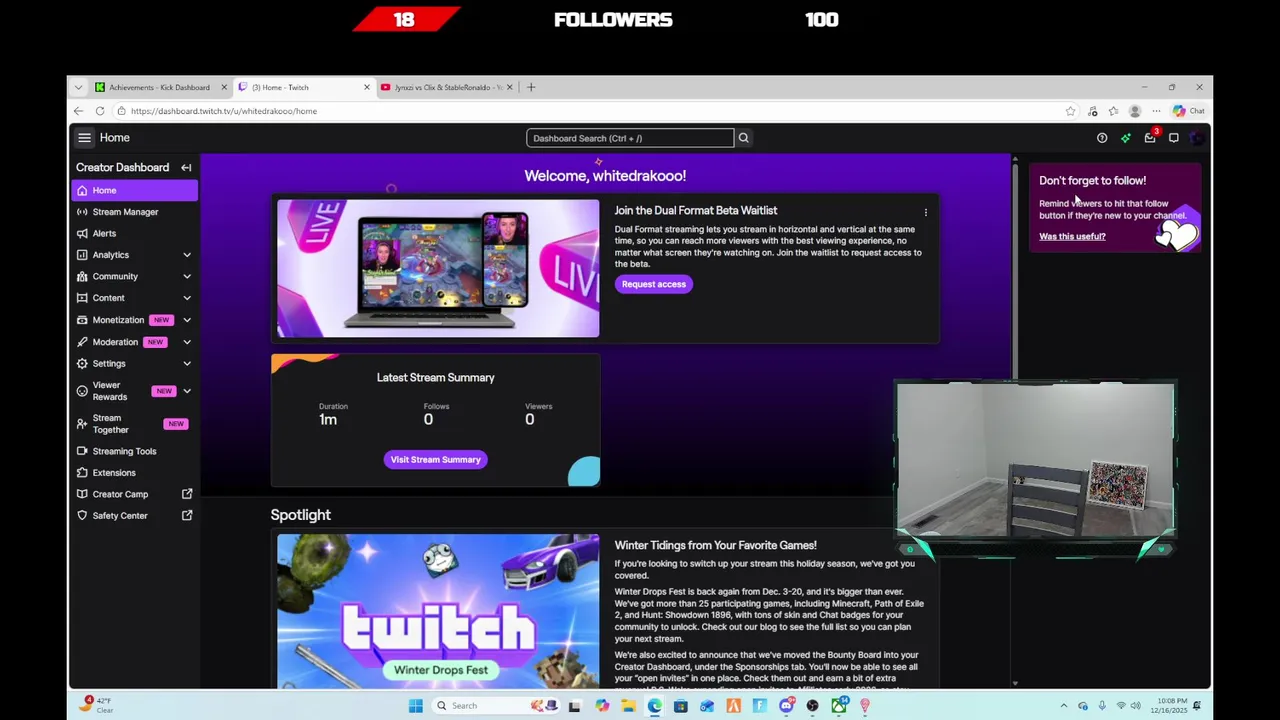1280x720 pixels.
Task: Close the Twitch Home tab
Action: pos(367,87)
